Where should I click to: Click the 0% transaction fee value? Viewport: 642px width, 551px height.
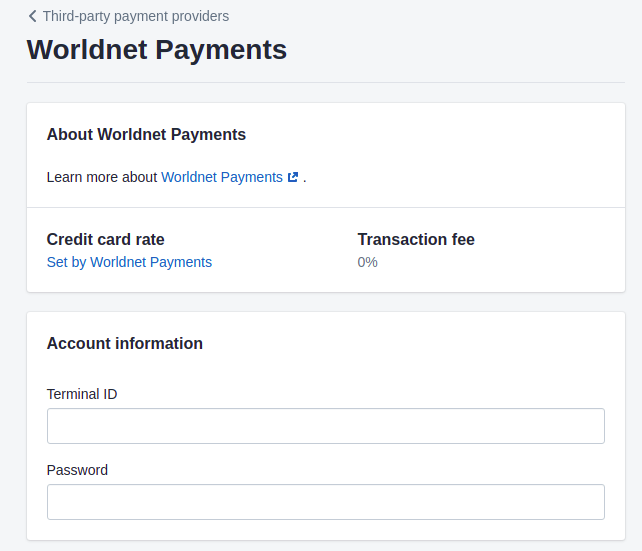[x=367, y=262]
